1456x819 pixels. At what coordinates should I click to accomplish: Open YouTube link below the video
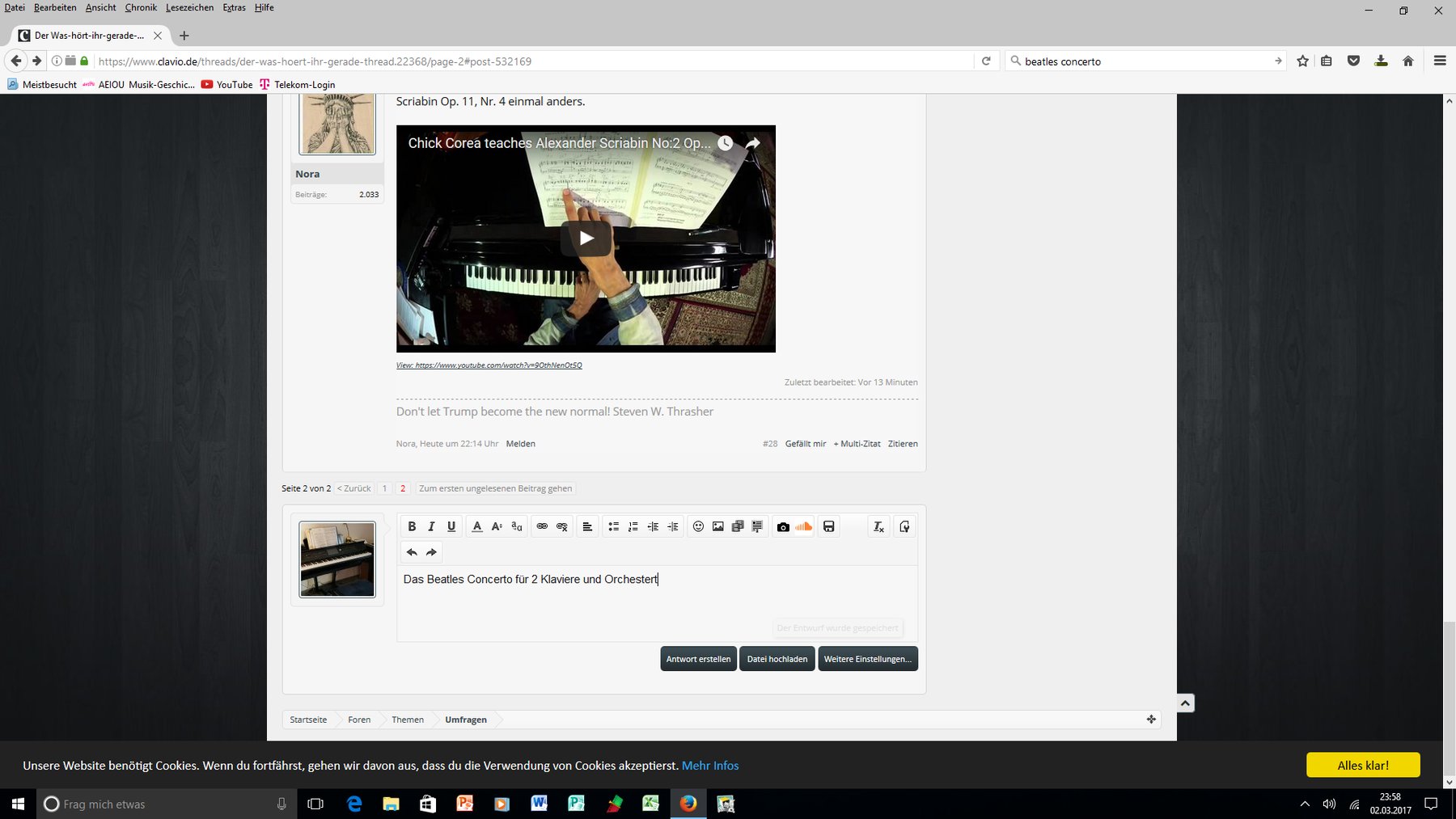tap(489, 365)
